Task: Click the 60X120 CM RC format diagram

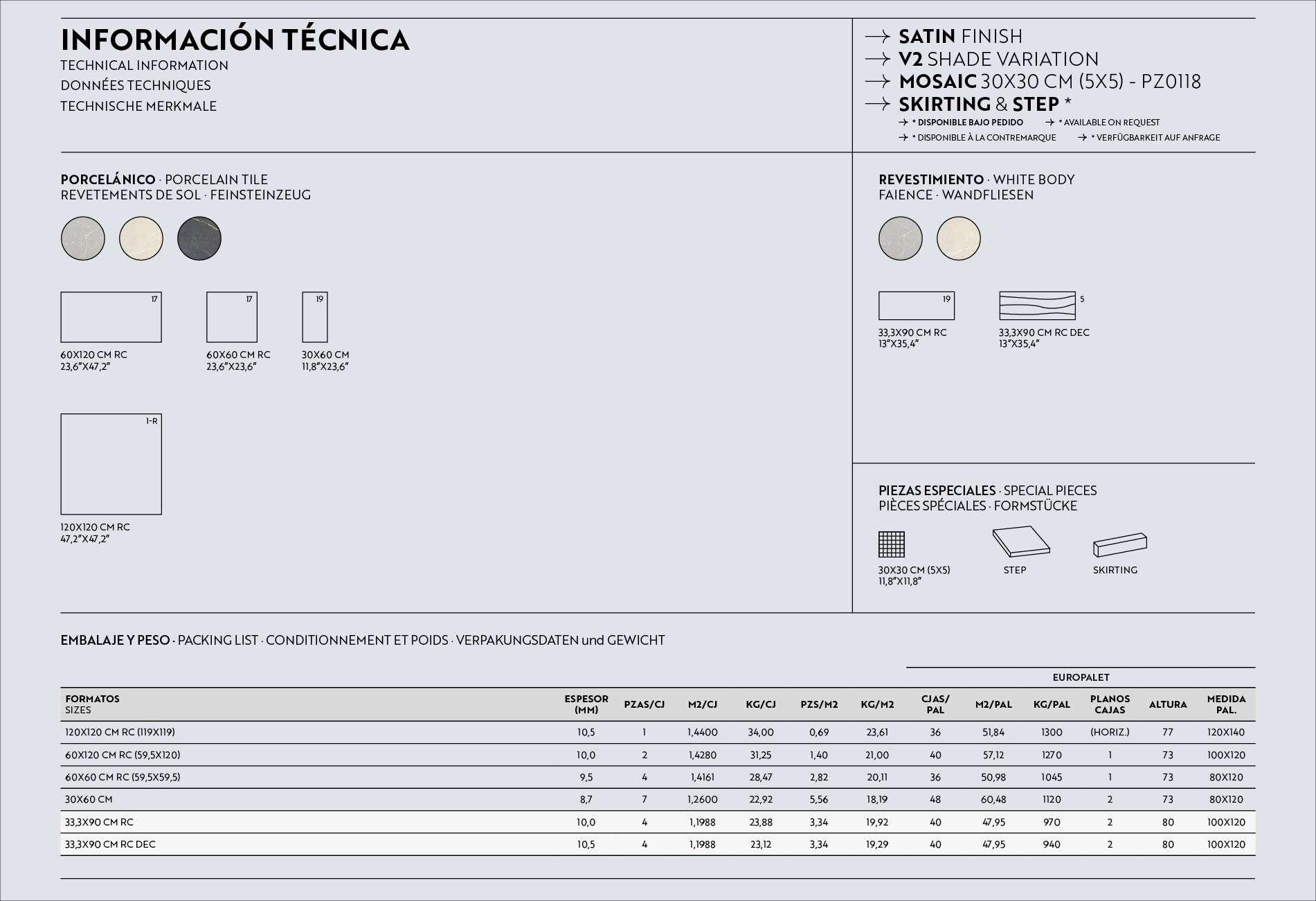Action: coord(111,317)
